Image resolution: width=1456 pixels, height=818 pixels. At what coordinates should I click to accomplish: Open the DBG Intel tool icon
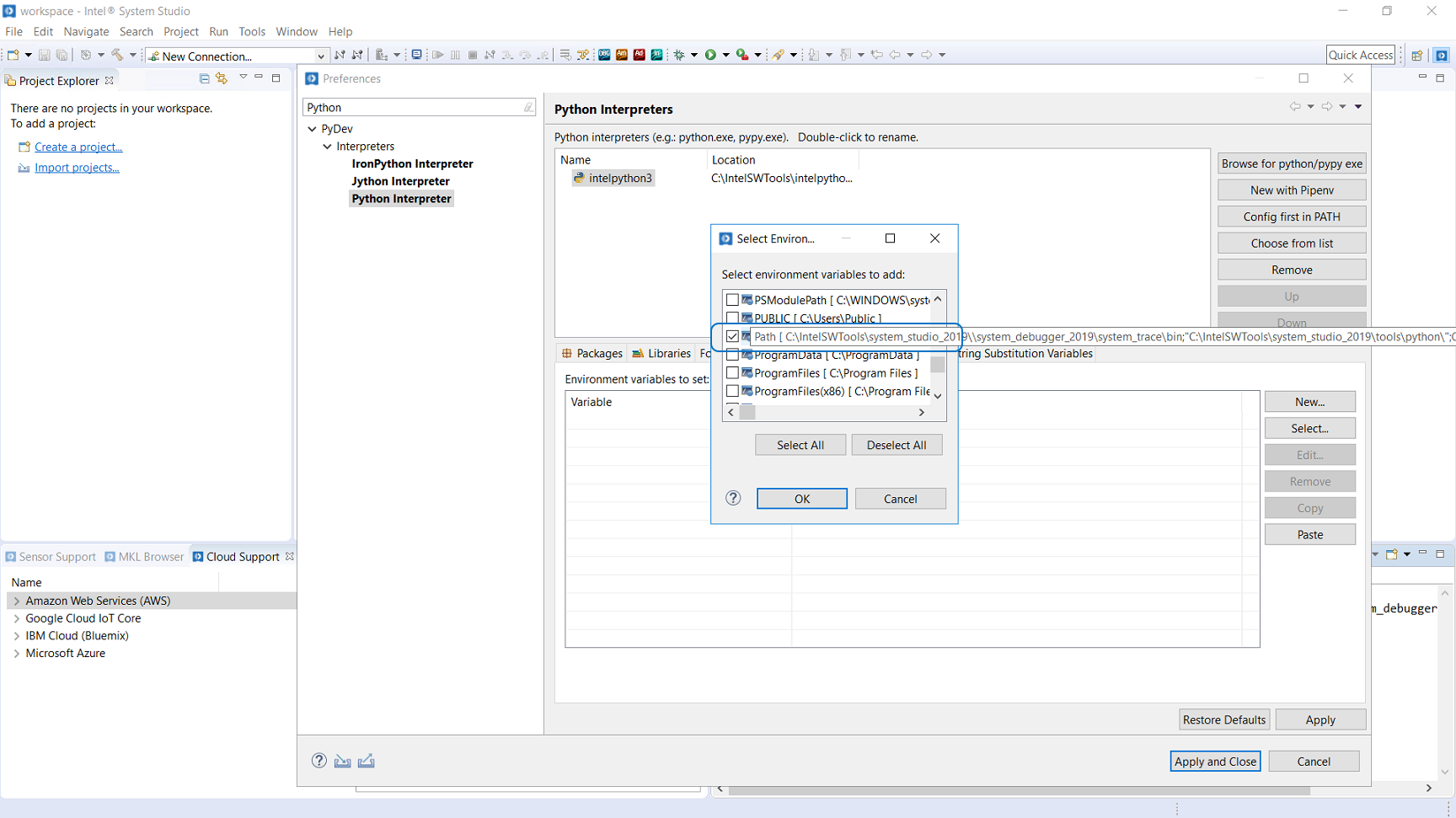[x=604, y=55]
